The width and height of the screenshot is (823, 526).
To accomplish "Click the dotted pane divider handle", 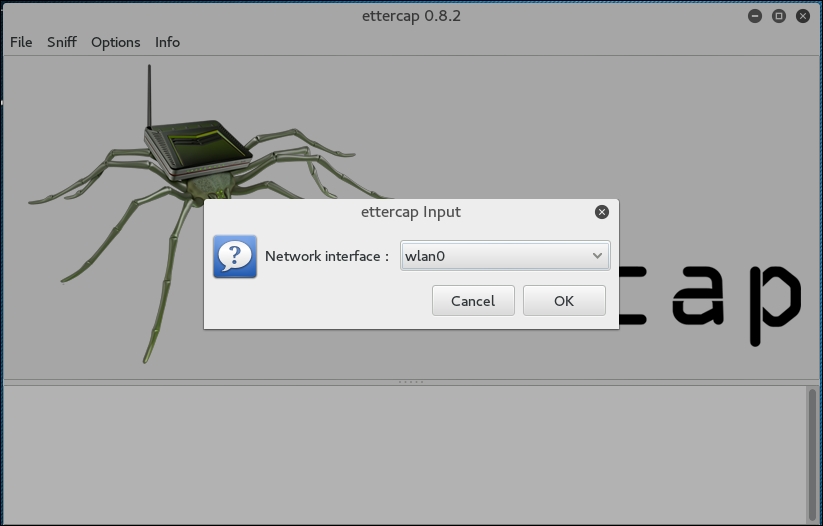I will click(x=411, y=382).
